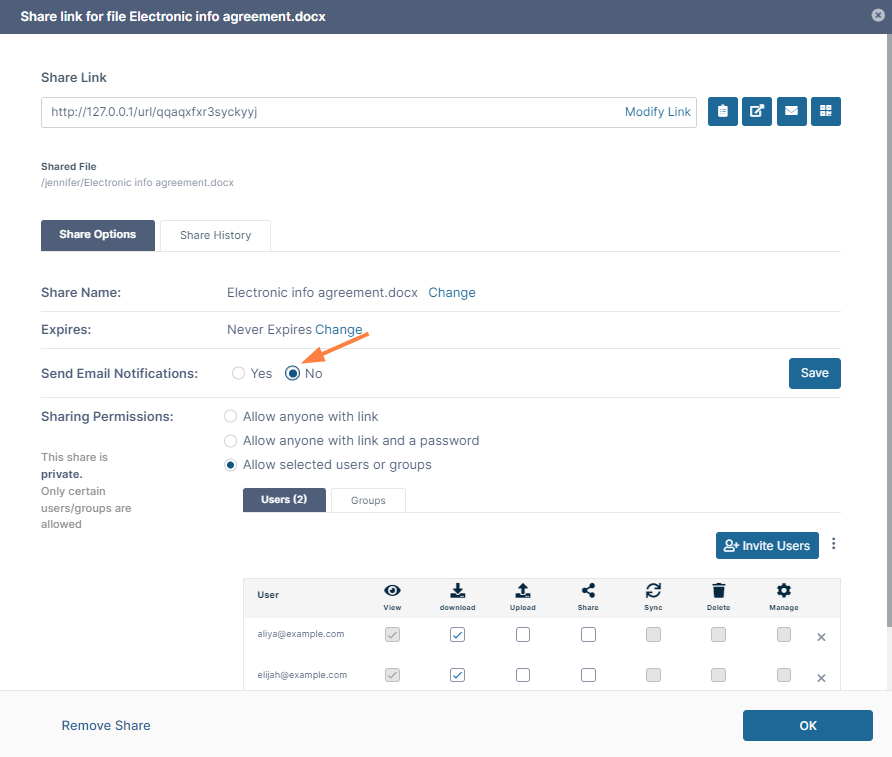Image resolution: width=892 pixels, height=757 pixels.
Task: Remove aliya@example.com from the share
Action: 821,637
